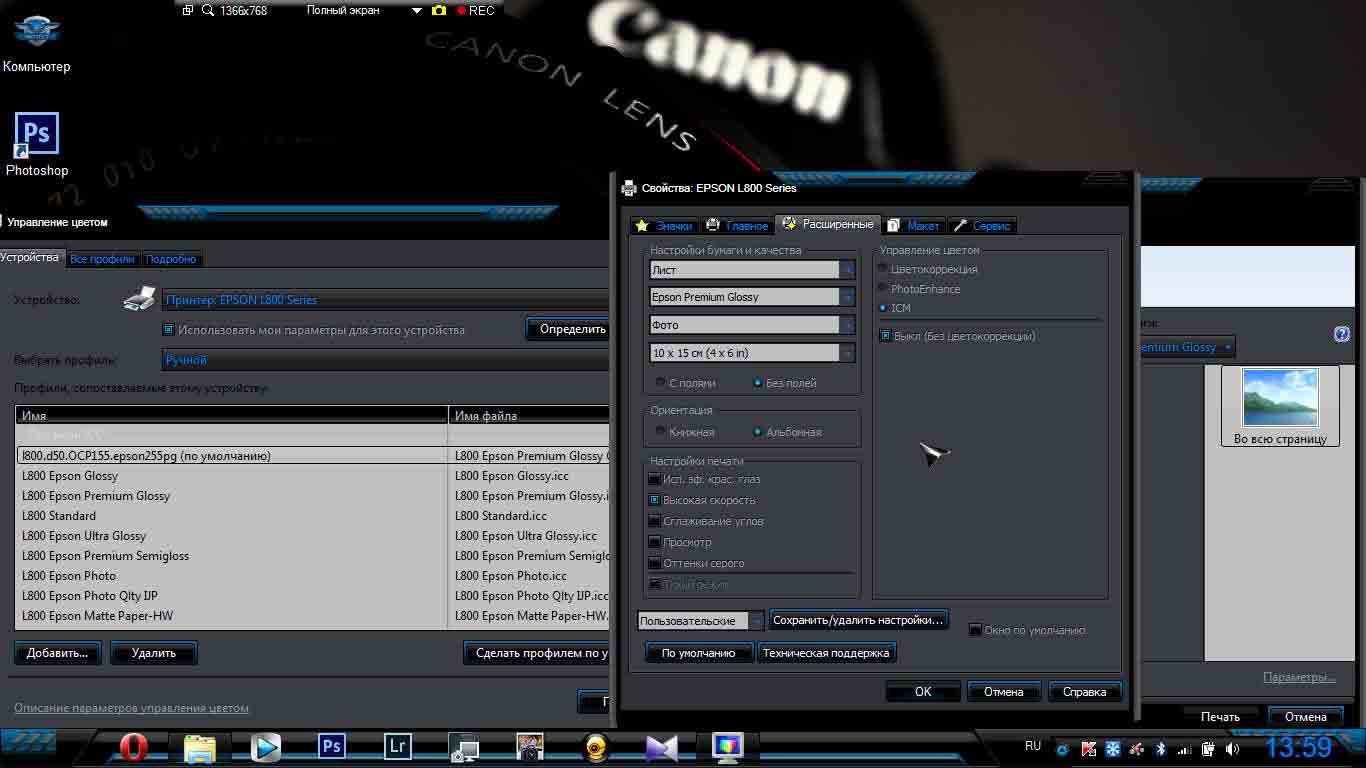This screenshot has width=1366, height=768.
Task: Open the volume speaker tray icon
Action: (1232, 749)
